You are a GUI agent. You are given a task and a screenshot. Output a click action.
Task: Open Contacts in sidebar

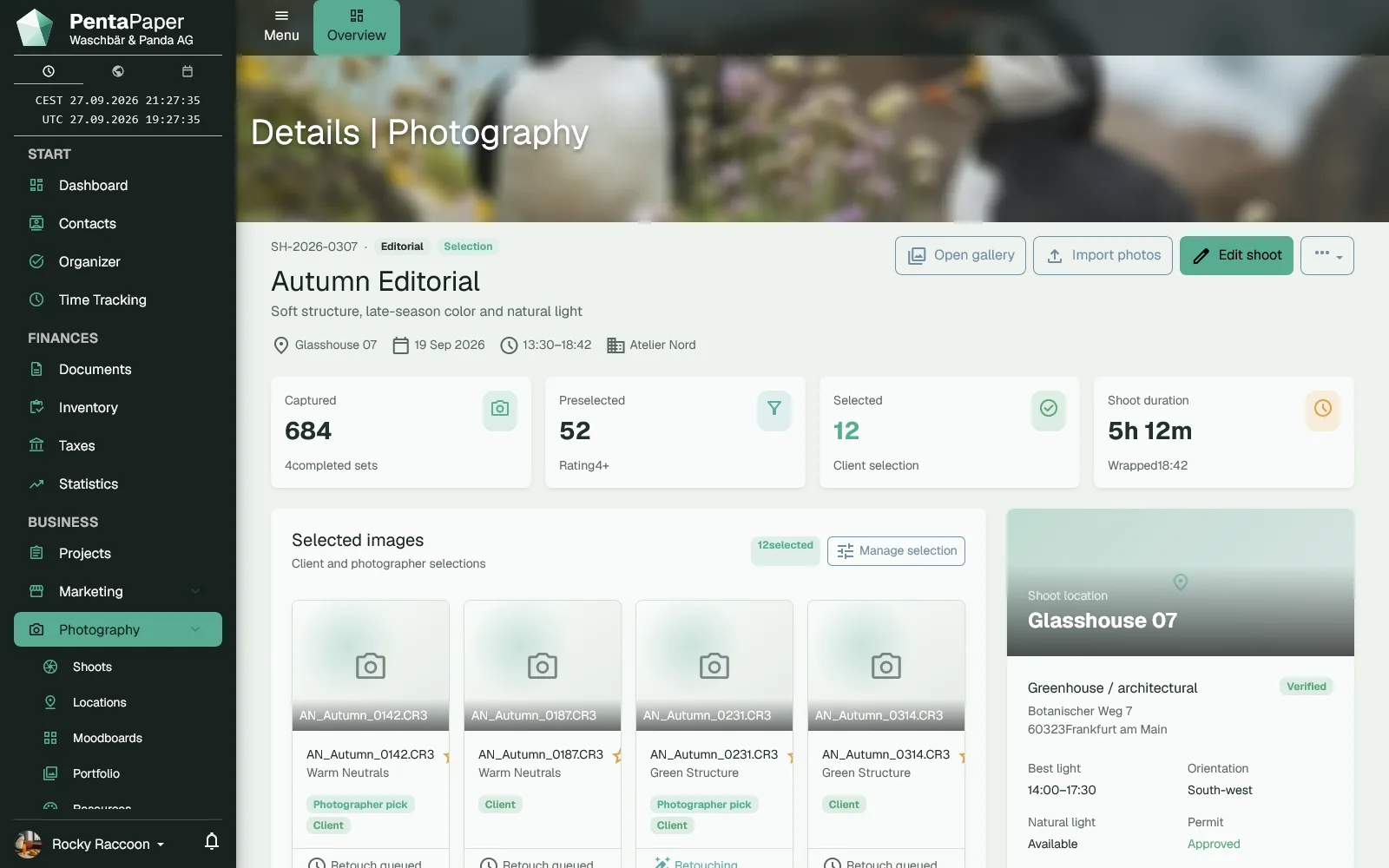(x=118, y=223)
